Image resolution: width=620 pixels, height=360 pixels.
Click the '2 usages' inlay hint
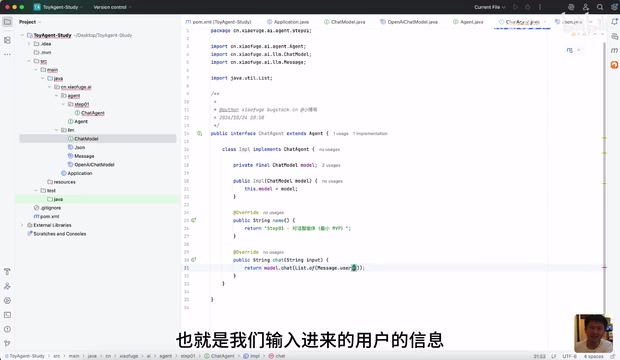[331, 165]
